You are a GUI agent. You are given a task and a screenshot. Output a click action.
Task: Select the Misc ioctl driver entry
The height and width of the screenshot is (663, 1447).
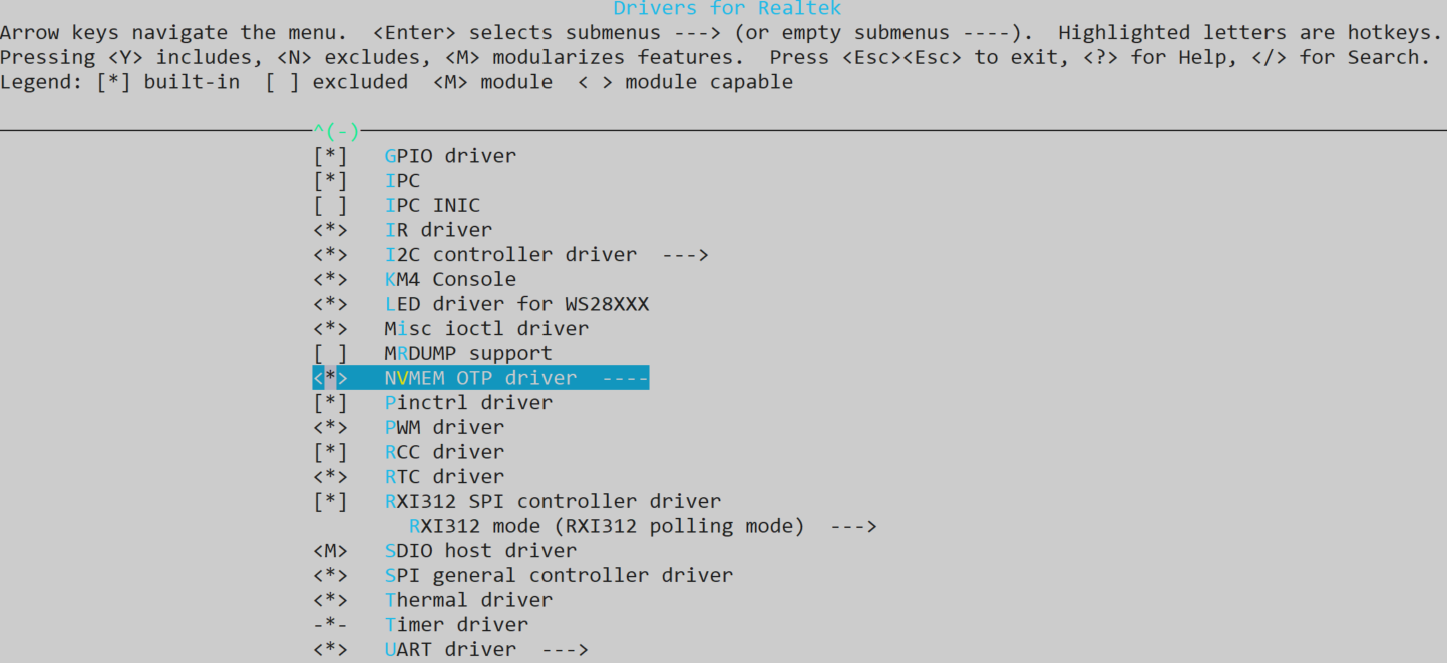coord(487,328)
